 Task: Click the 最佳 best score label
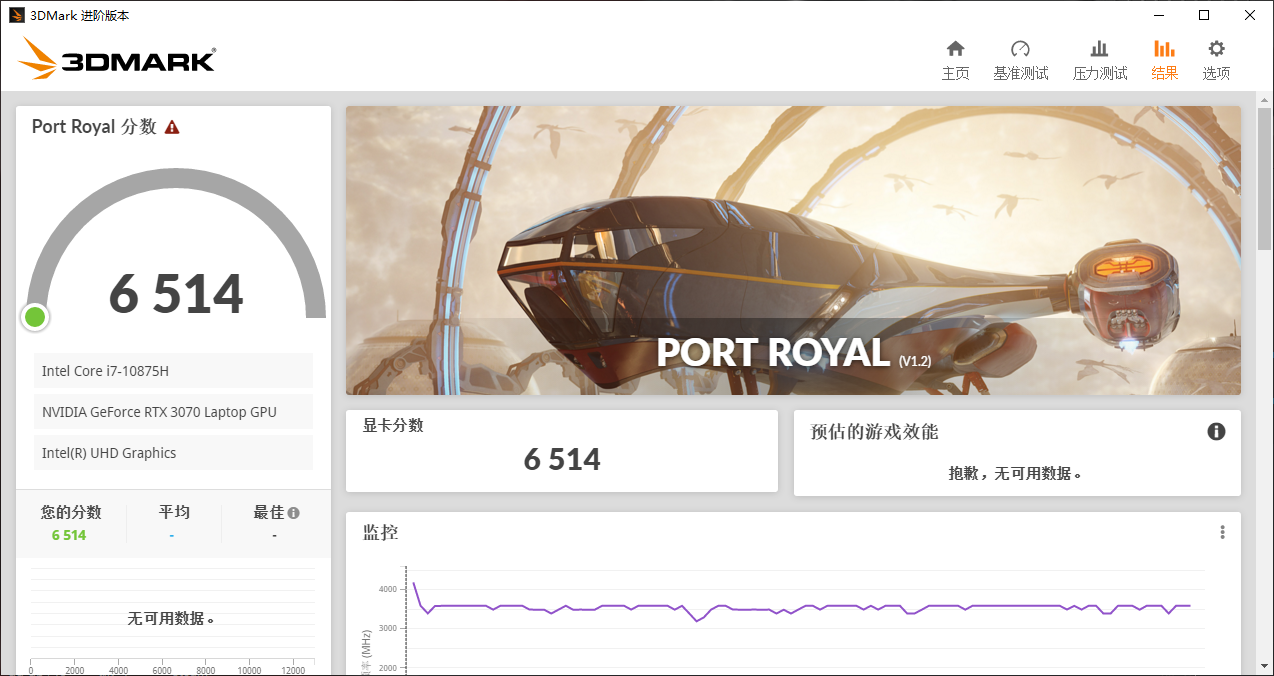pos(268,512)
